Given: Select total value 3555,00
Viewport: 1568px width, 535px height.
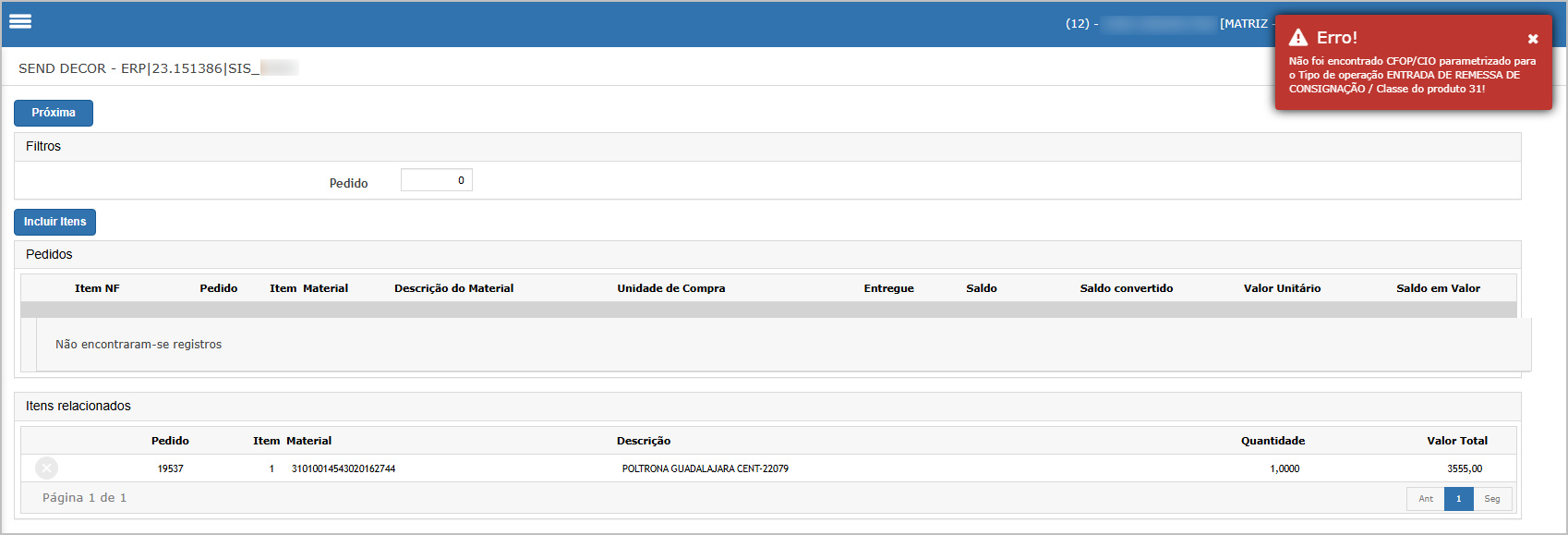Looking at the screenshot, I should coord(1465,468).
